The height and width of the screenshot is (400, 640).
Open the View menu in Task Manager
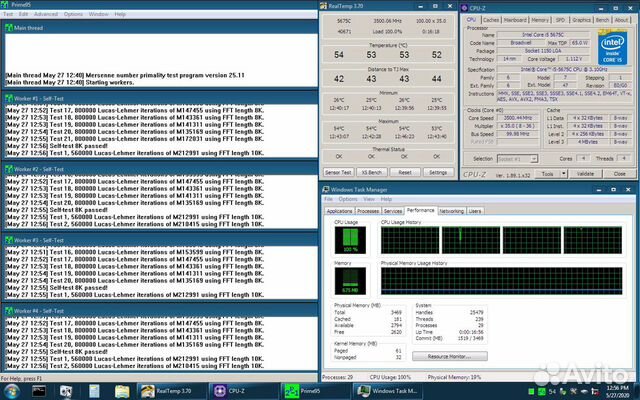369,199
